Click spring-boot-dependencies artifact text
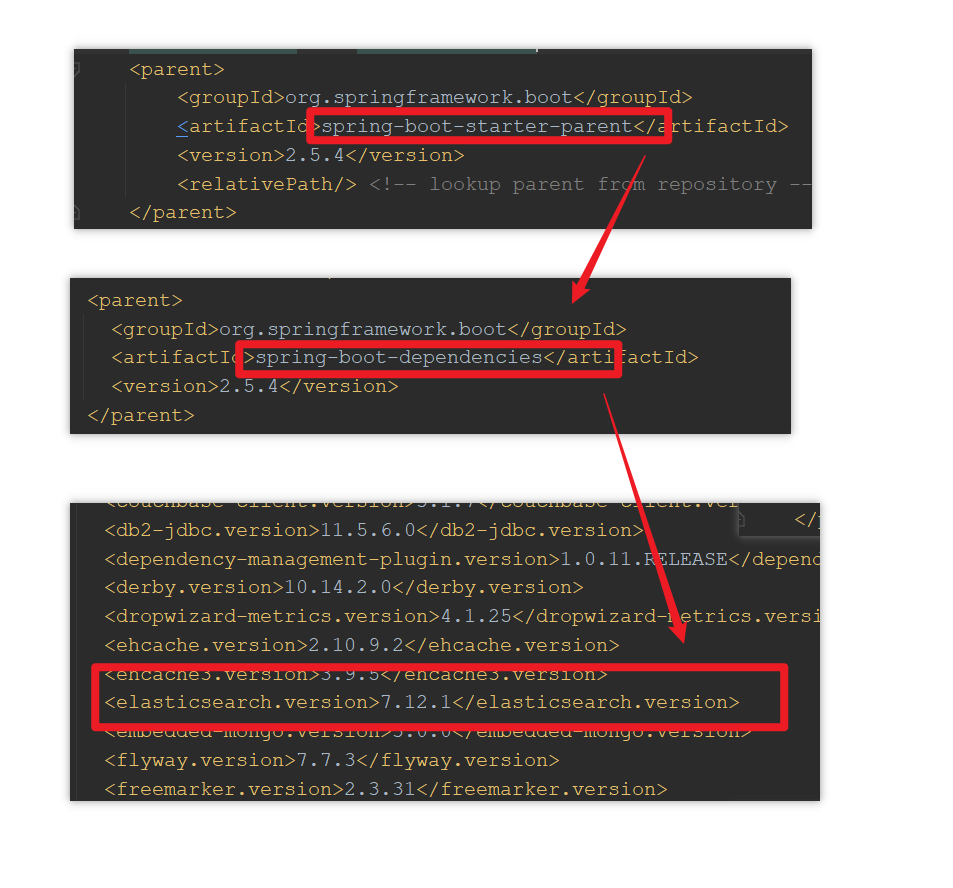 399,357
